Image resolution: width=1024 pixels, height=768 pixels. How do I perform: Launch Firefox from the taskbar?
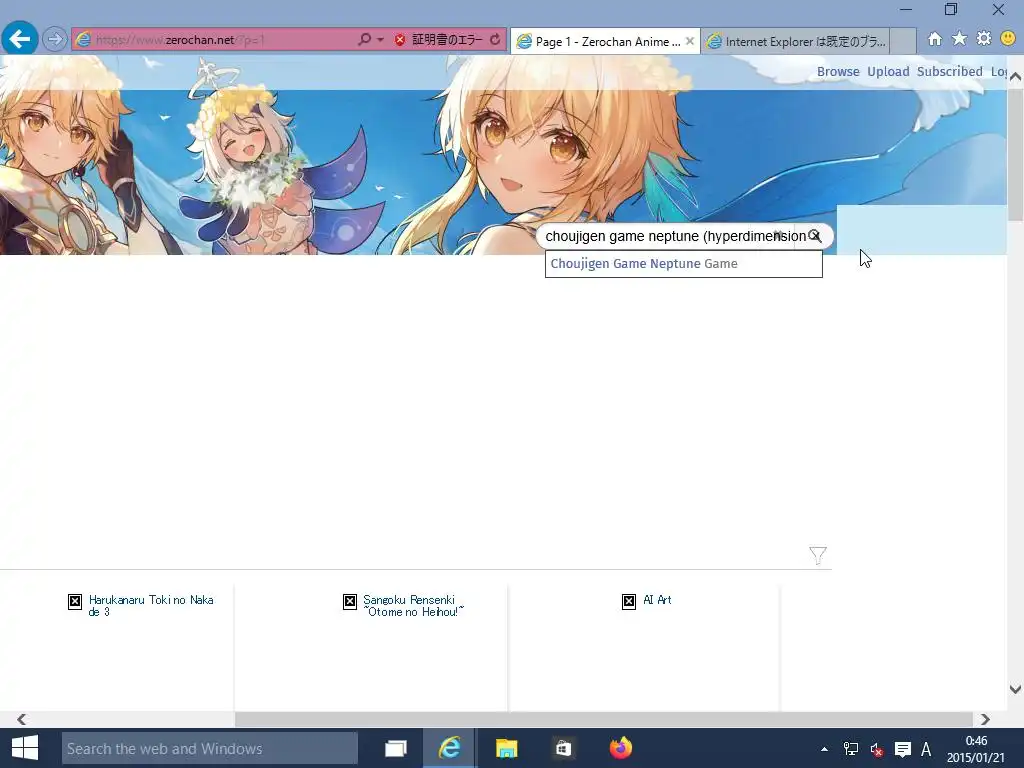pyautogui.click(x=620, y=748)
